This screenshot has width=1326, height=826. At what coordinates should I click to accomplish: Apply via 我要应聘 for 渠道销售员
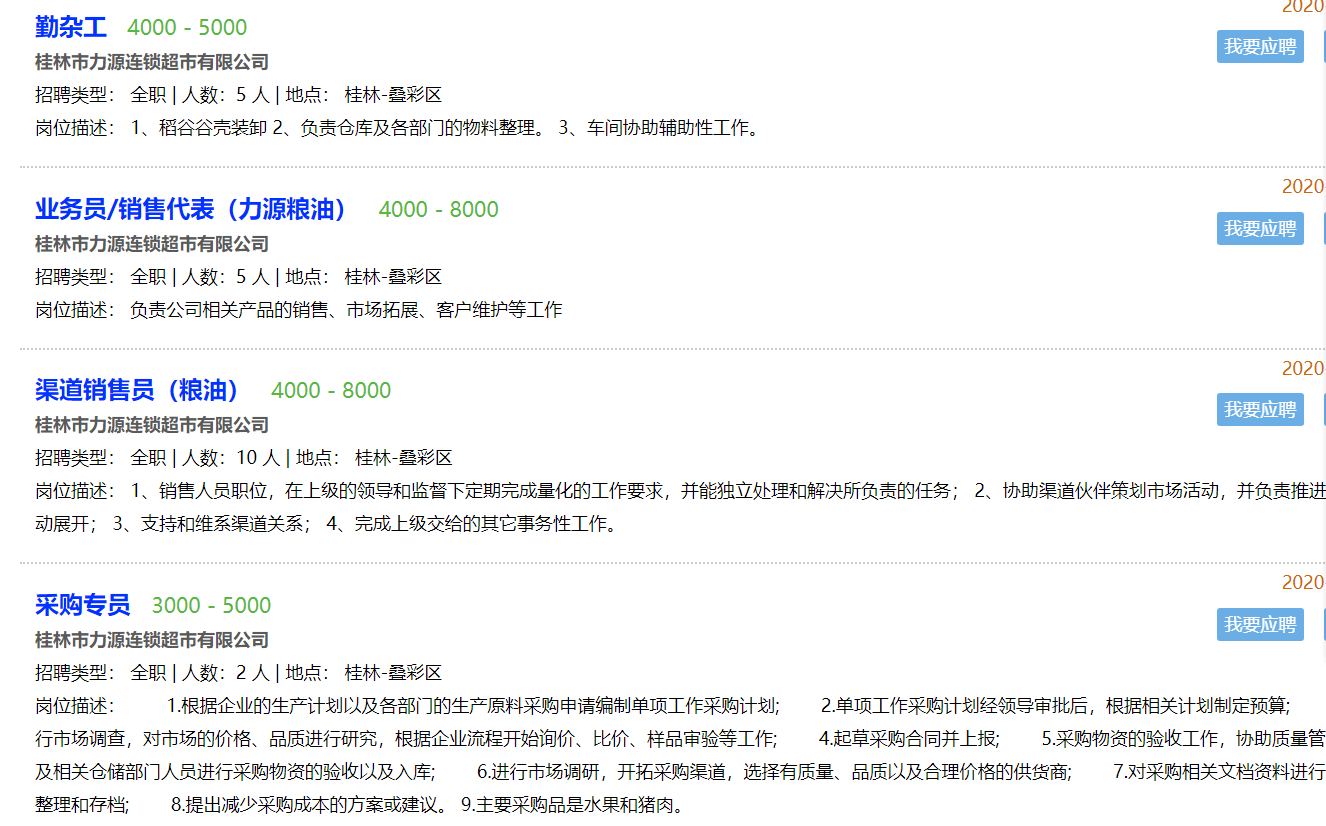pyautogui.click(x=1260, y=409)
